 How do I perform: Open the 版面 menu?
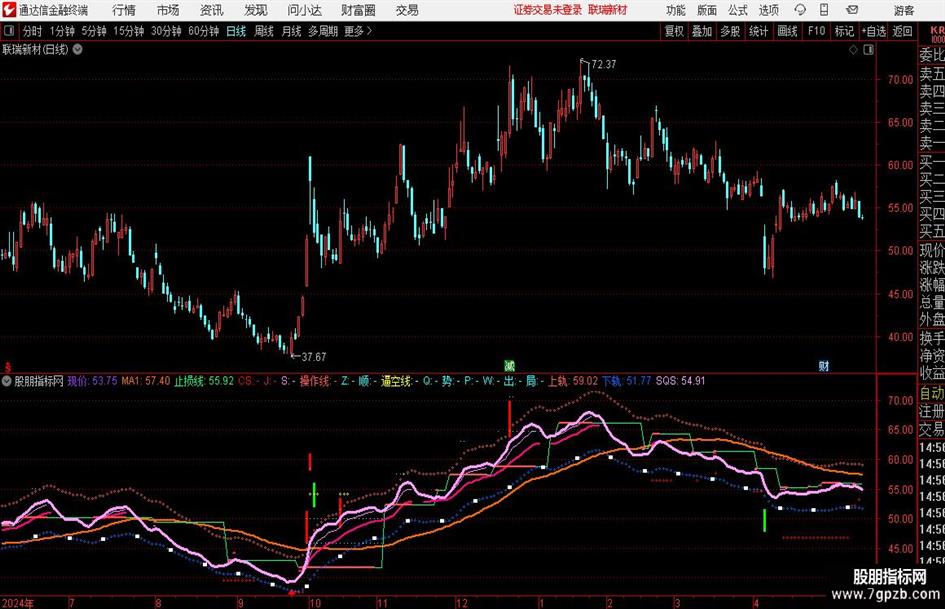pos(706,10)
